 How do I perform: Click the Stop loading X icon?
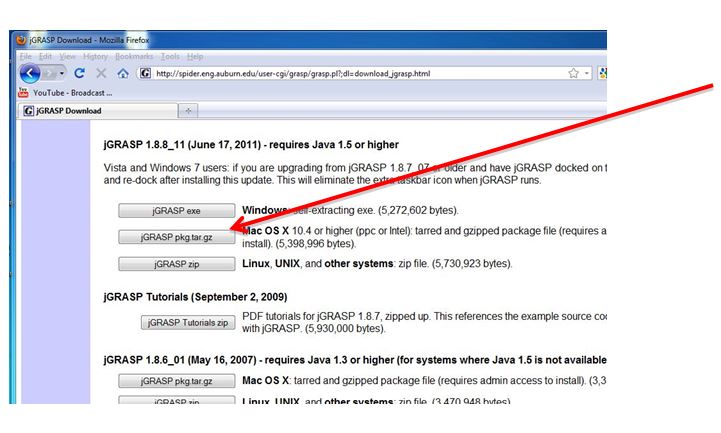101,73
